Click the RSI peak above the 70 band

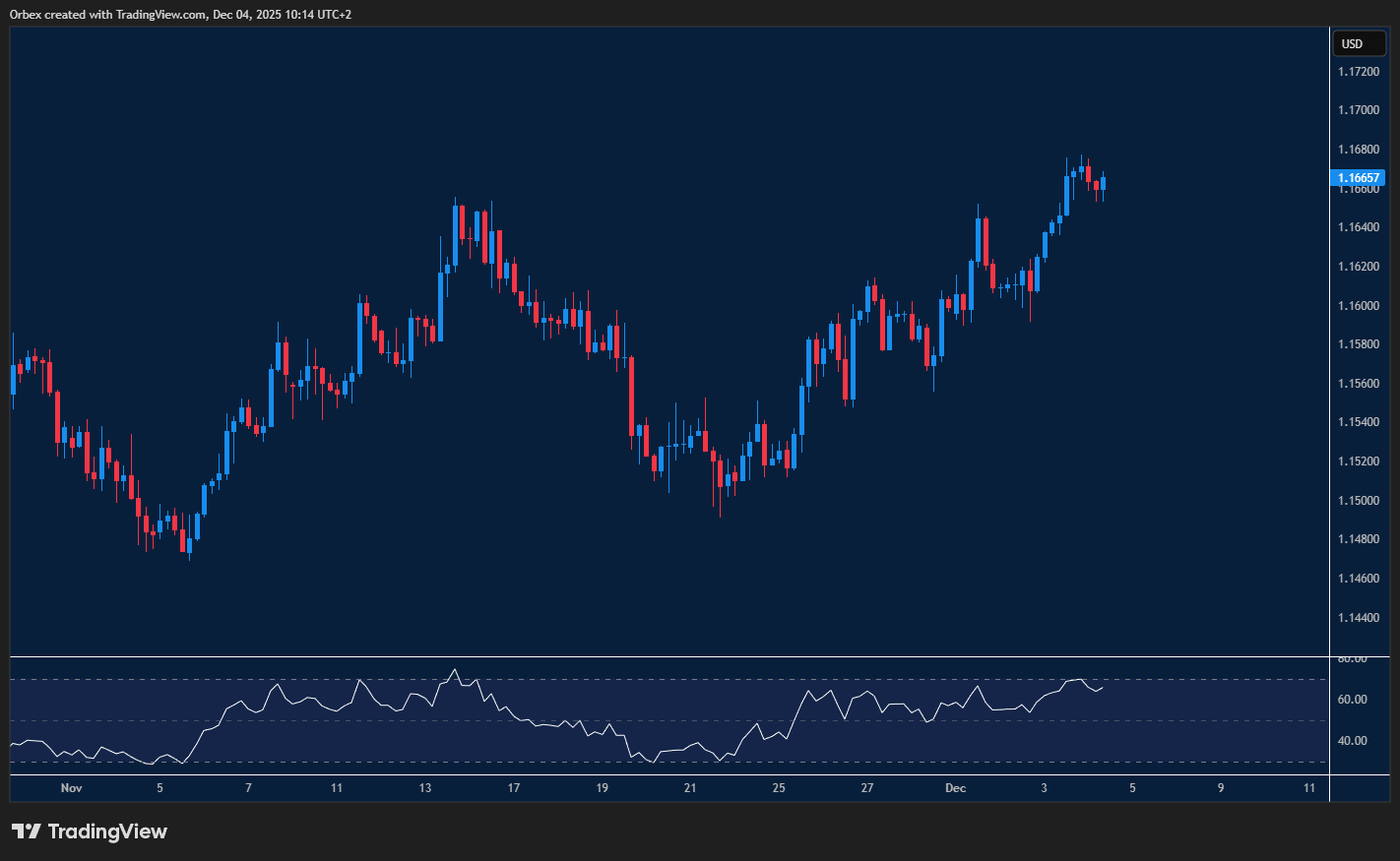[455, 671]
